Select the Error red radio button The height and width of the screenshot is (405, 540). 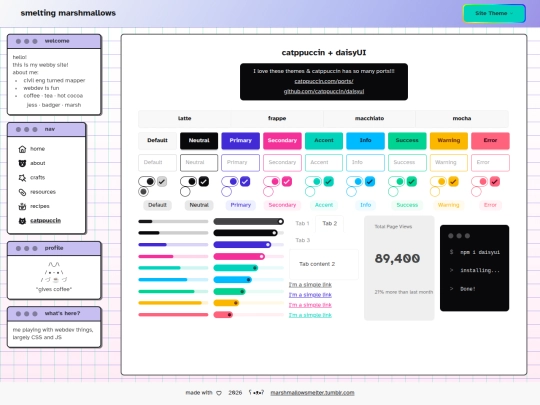476,192
